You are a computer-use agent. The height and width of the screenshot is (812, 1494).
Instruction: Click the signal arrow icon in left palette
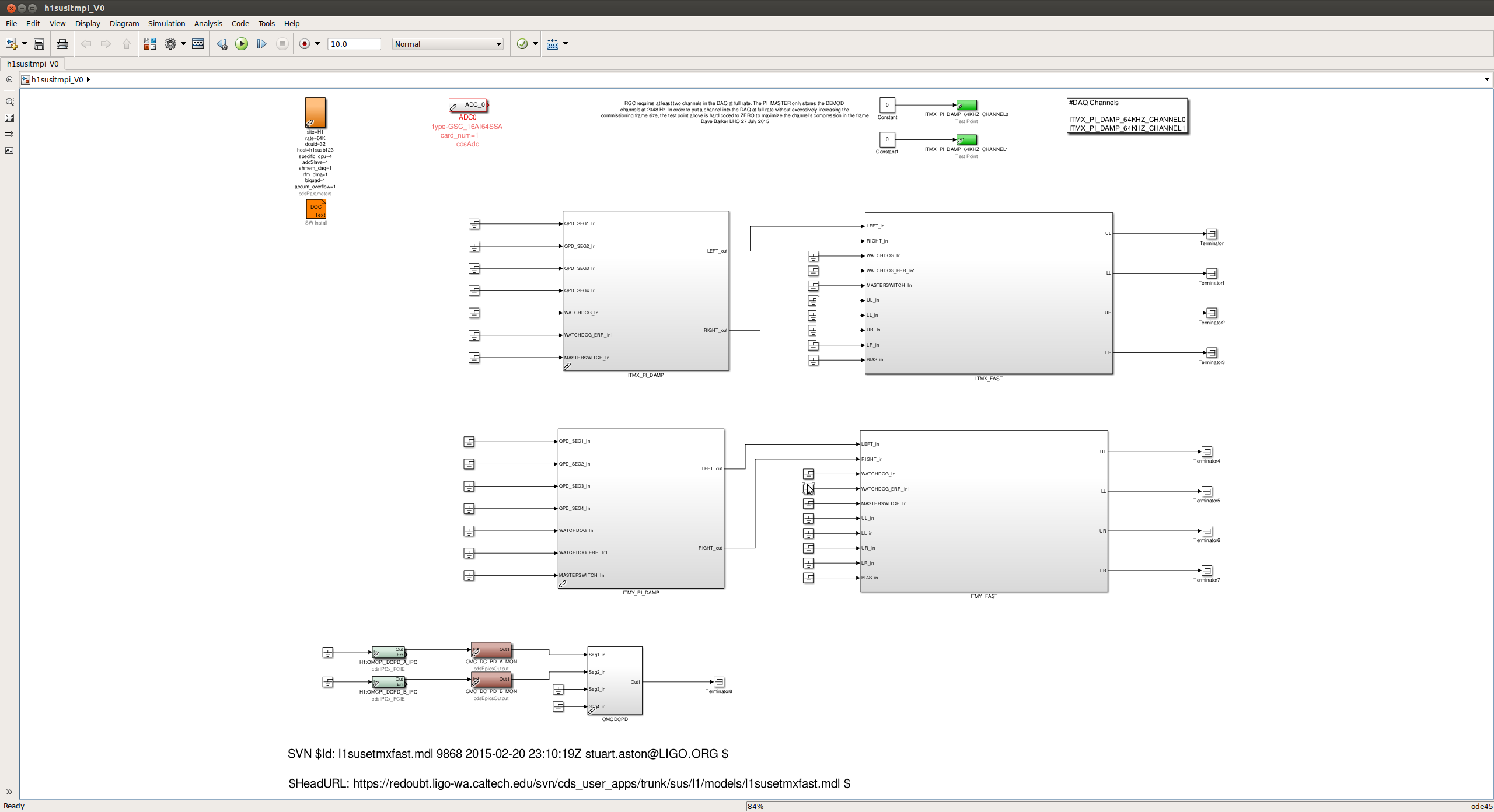coord(9,134)
